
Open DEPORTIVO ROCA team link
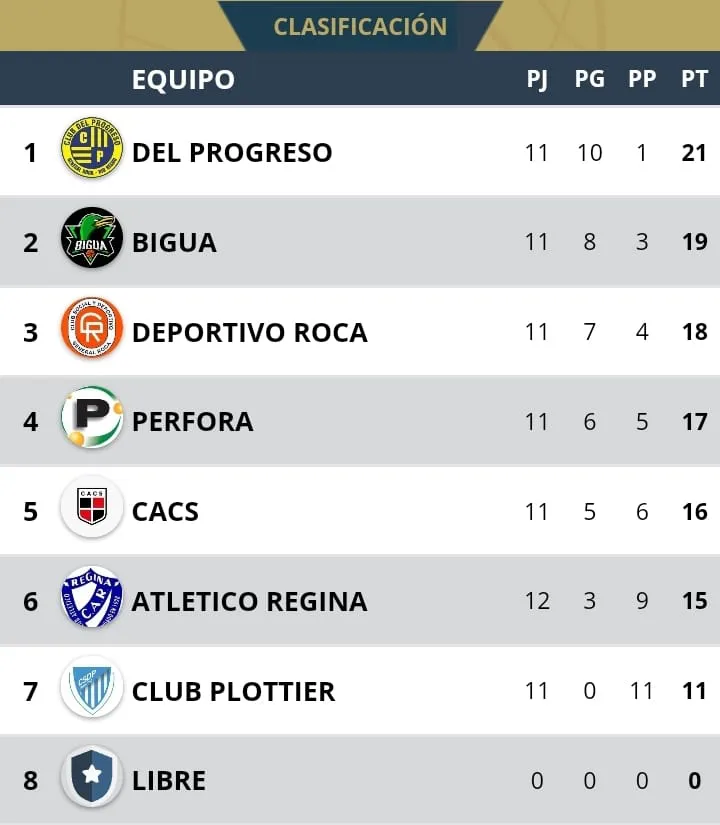249,332
